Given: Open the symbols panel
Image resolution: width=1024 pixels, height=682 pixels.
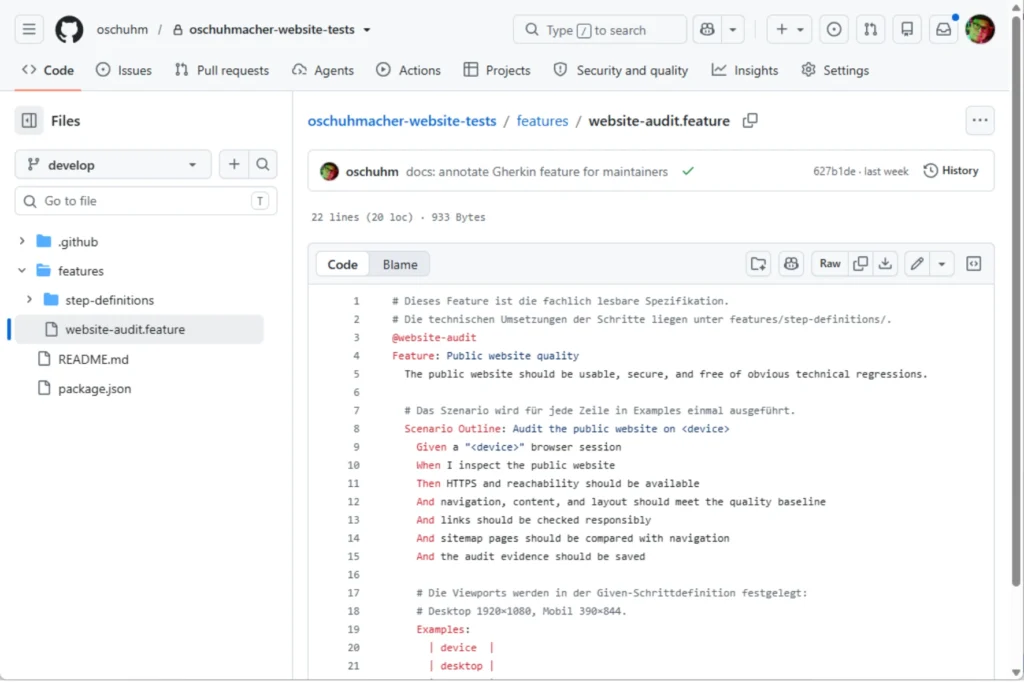Looking at the screenshot, I should click(x=974, y=264).
